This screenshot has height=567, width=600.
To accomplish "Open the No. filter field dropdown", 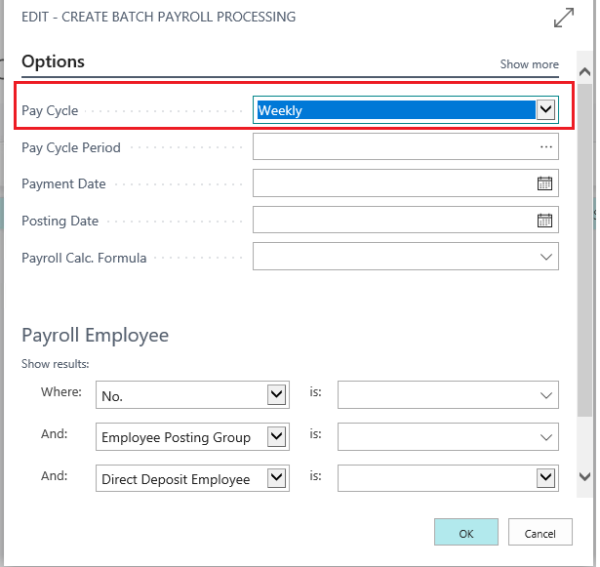I will point(276,394).
